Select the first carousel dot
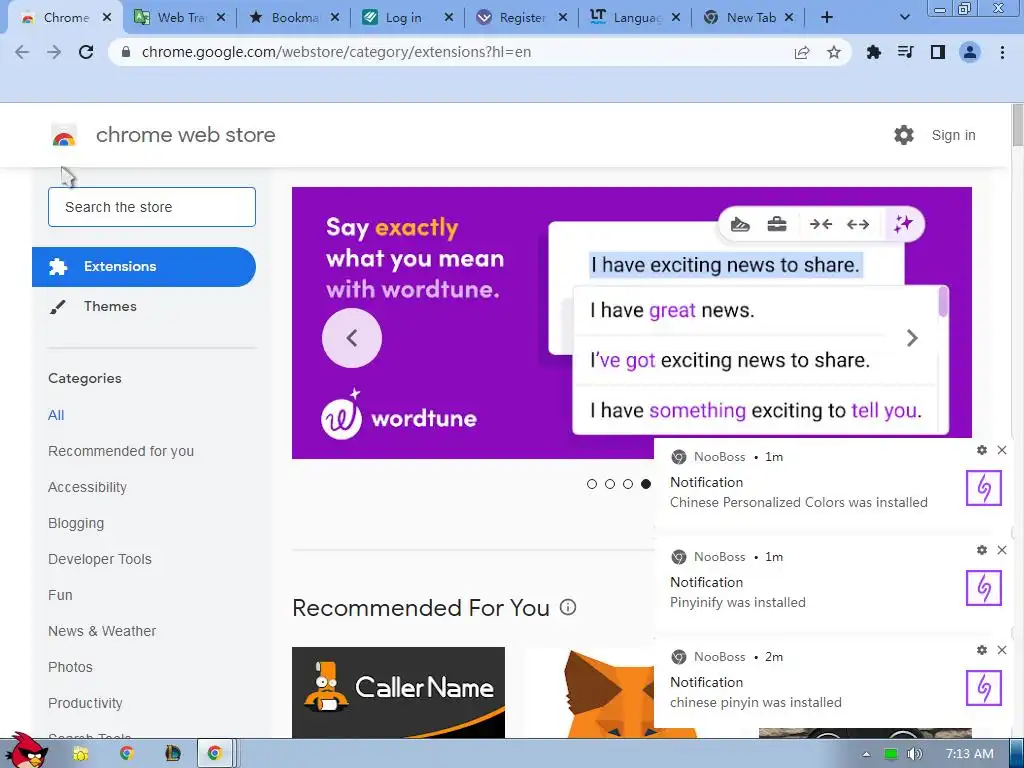Viewport: 1024px width, 768px height. click(592, 484)
